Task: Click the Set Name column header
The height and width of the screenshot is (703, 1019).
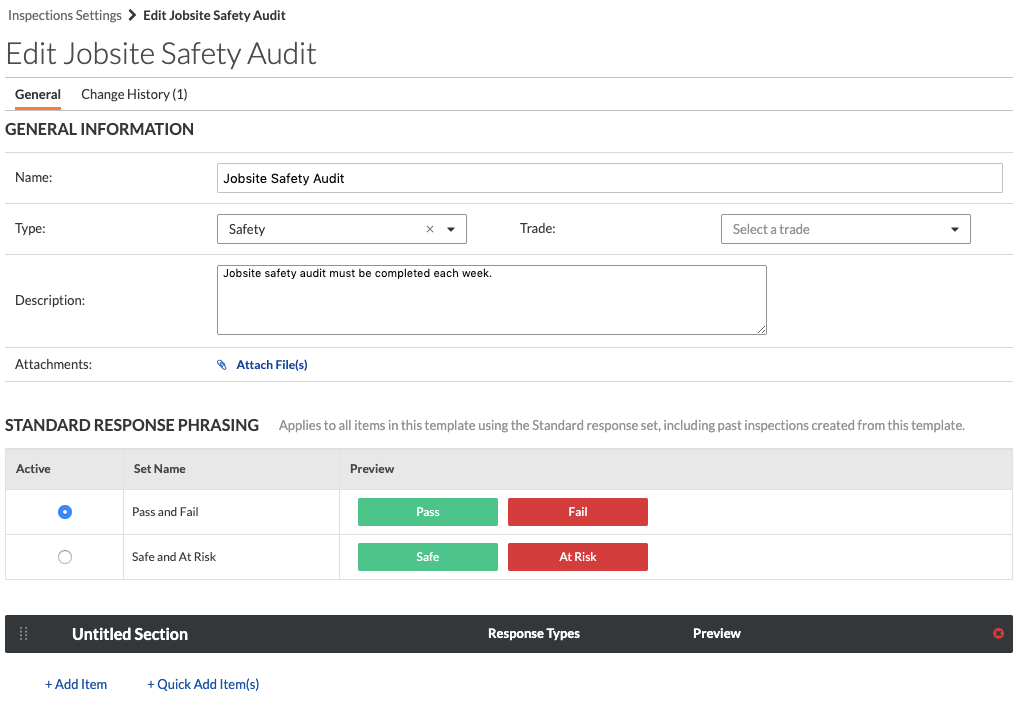Action: point(159,468)
